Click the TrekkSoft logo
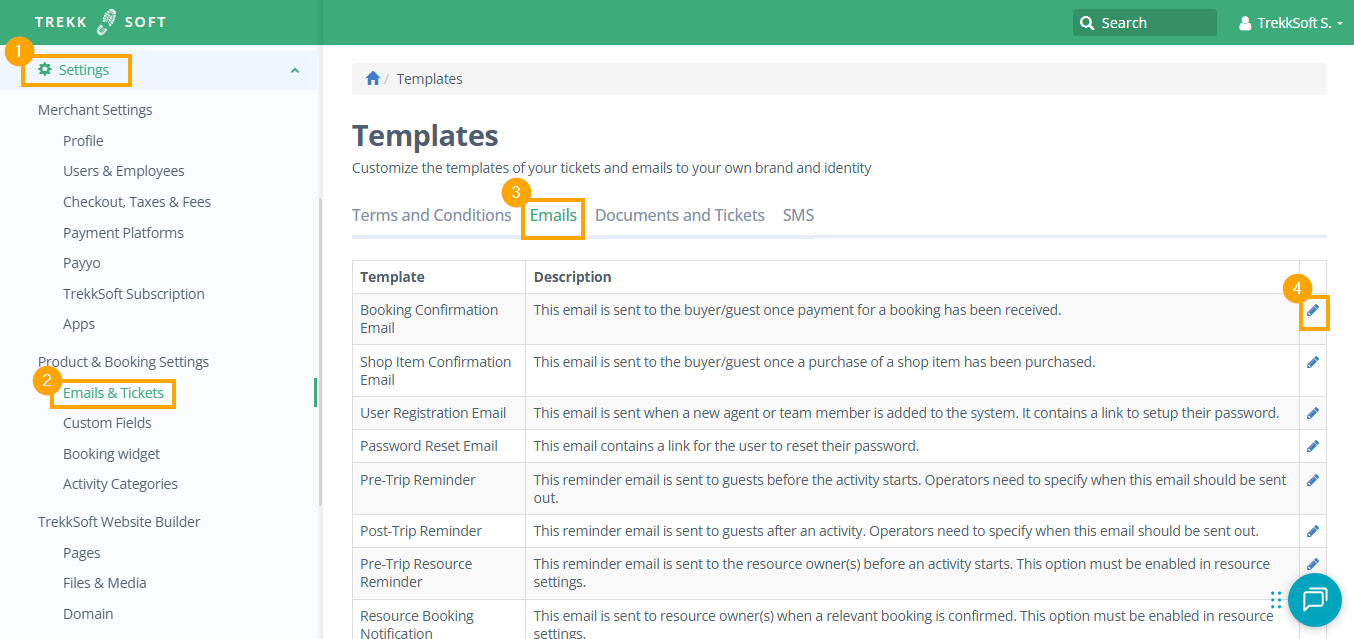This screenshot has width=1354, height=639. 100,22
